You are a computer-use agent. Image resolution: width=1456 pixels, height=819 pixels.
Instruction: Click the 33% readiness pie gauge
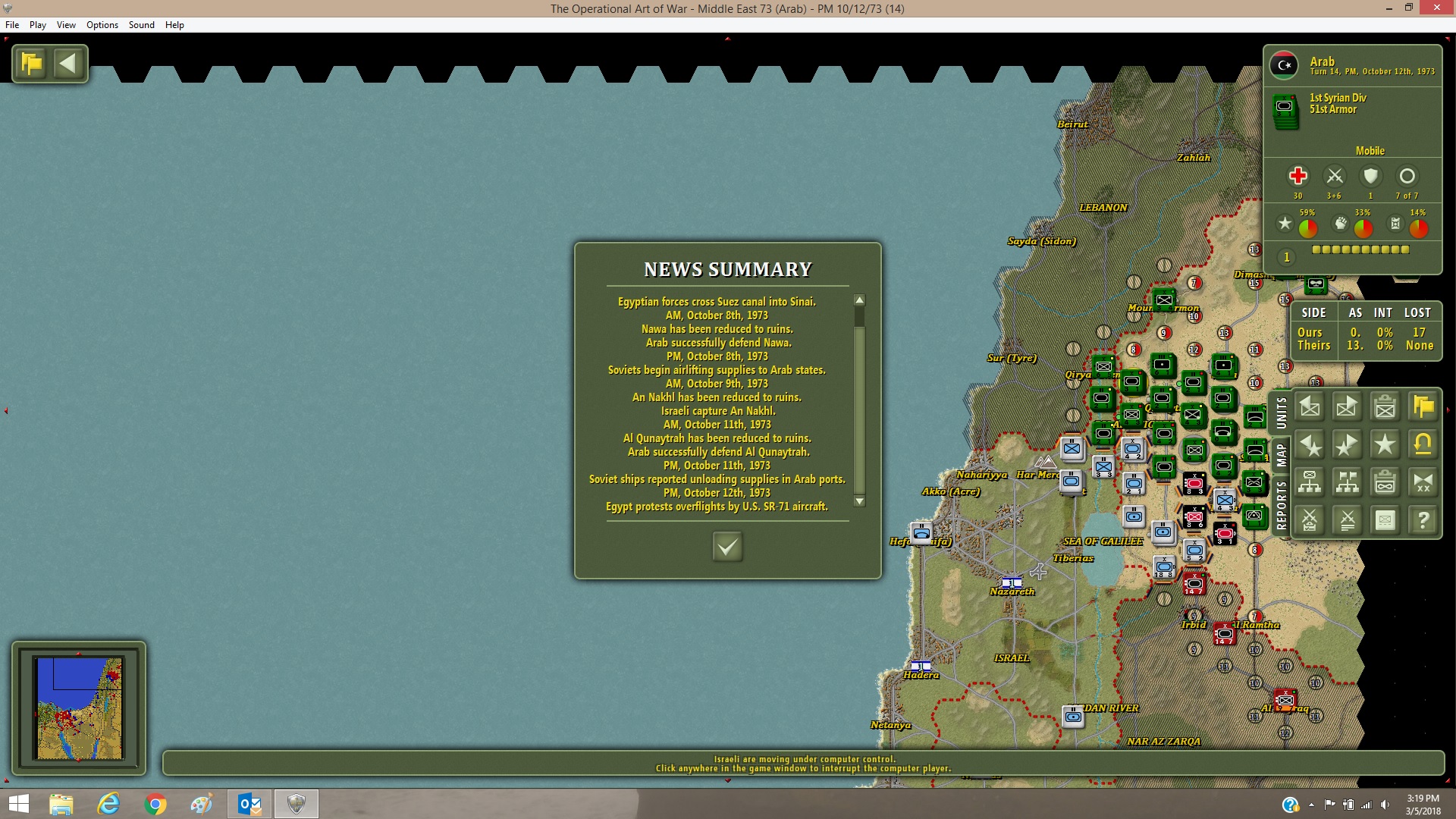(1363, 228)
